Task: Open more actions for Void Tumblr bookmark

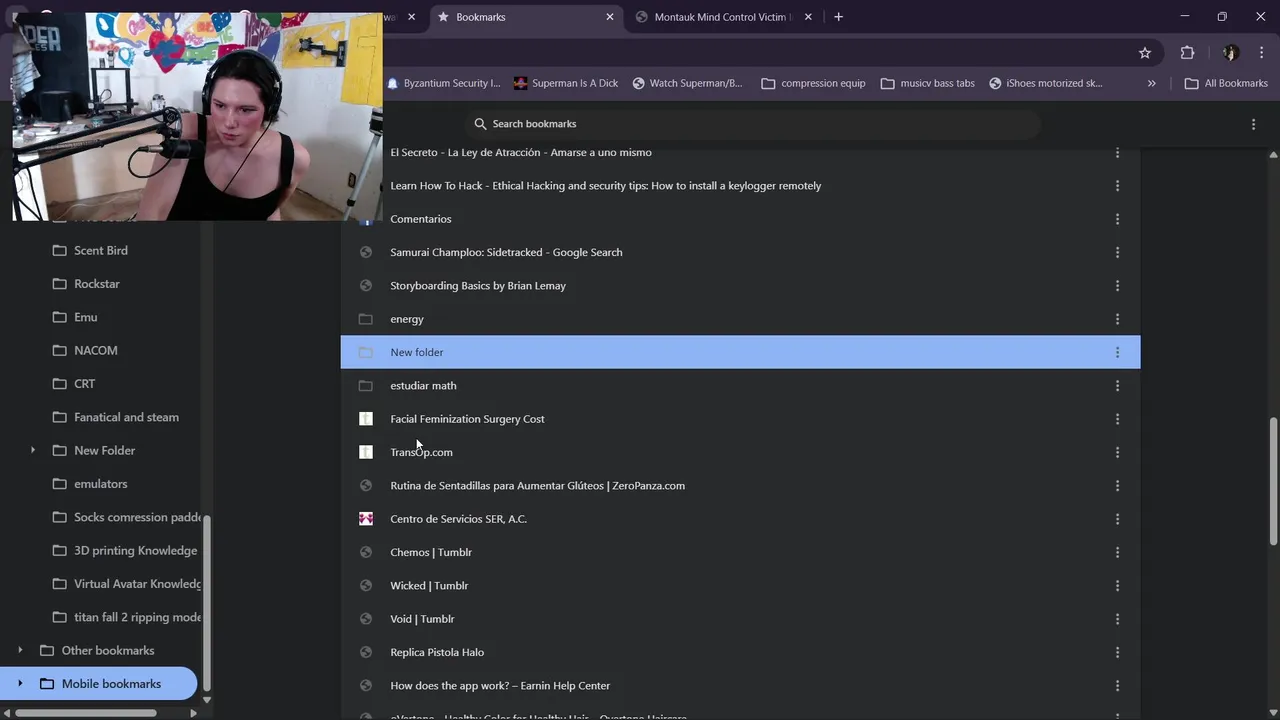Action: 1117,619
